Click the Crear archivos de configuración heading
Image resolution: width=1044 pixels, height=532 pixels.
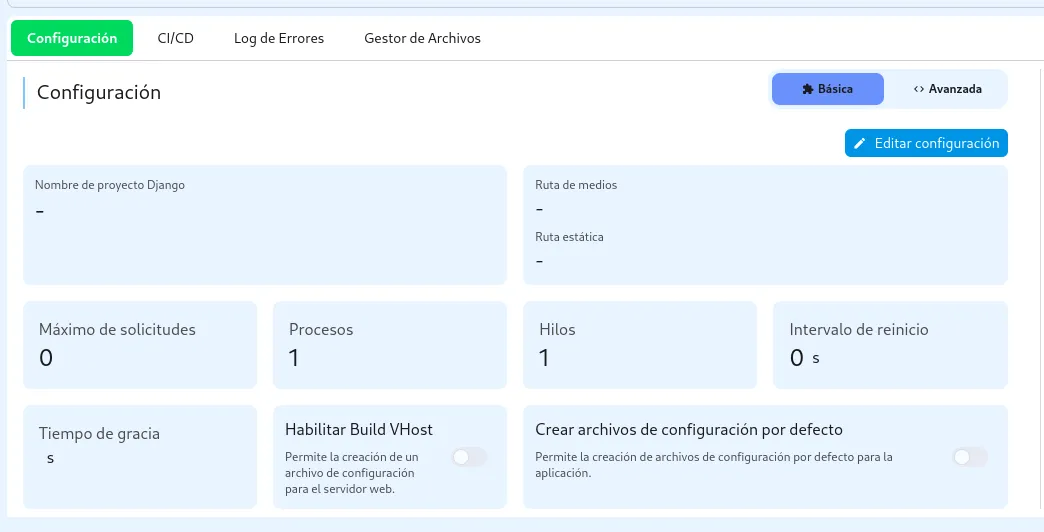(x=689, y=429)
